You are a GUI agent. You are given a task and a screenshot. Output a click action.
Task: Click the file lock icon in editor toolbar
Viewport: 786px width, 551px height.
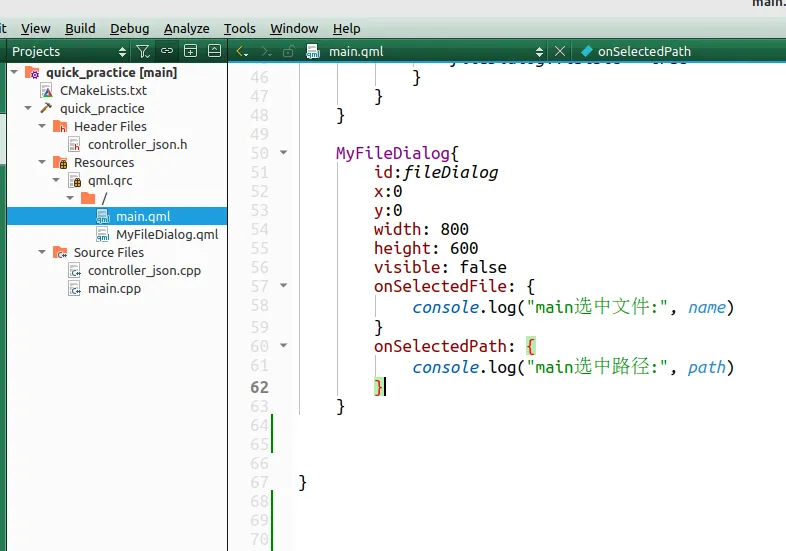(288, 51)
